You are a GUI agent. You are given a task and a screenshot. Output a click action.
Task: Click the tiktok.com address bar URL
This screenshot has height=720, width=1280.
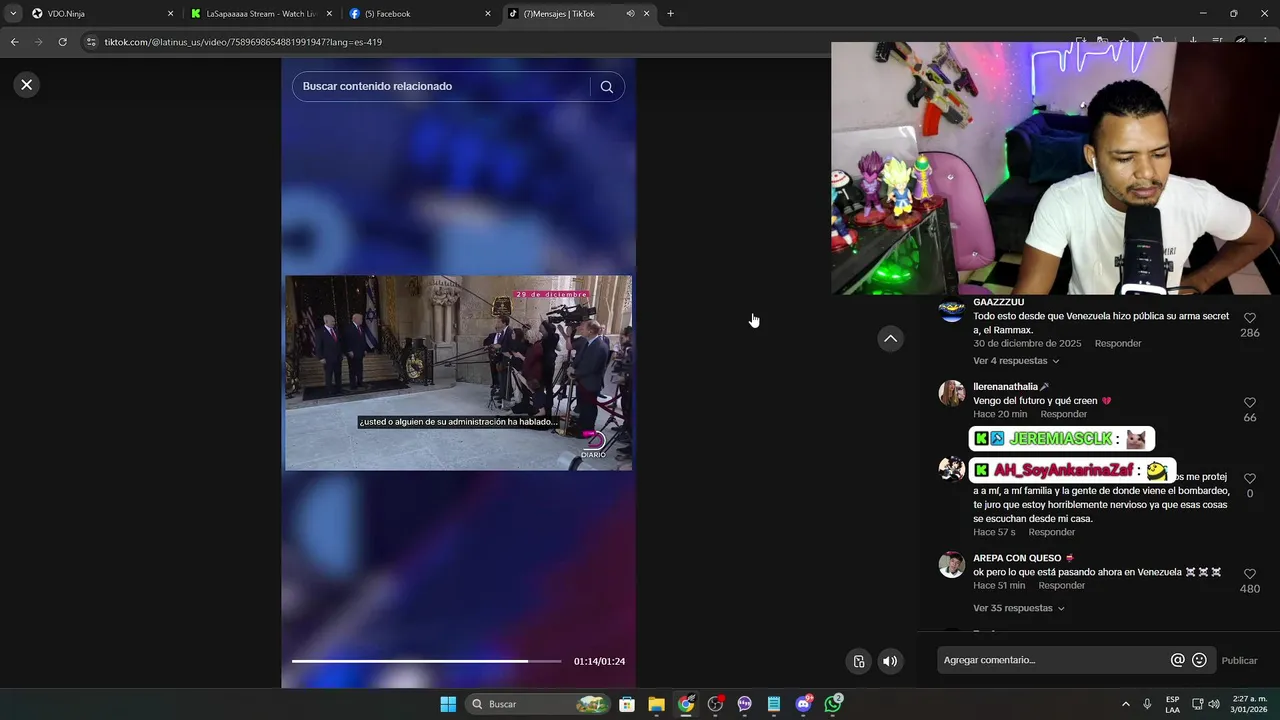coord(243,42)
